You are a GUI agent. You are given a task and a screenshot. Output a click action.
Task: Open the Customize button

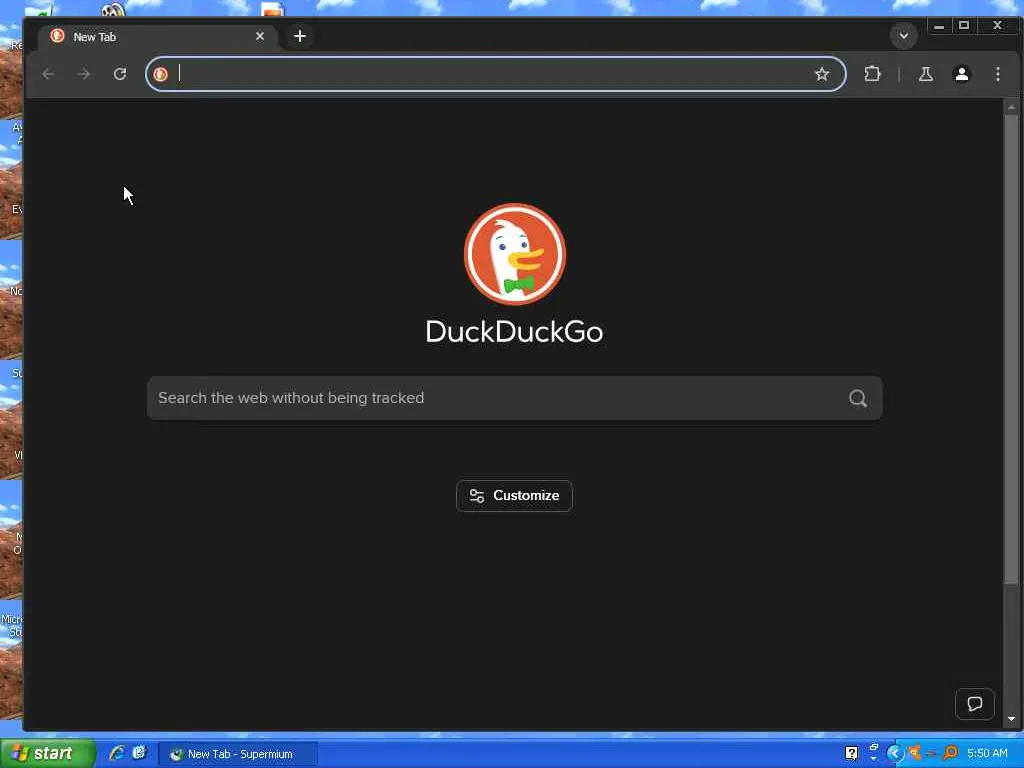(x=515, y=496)
